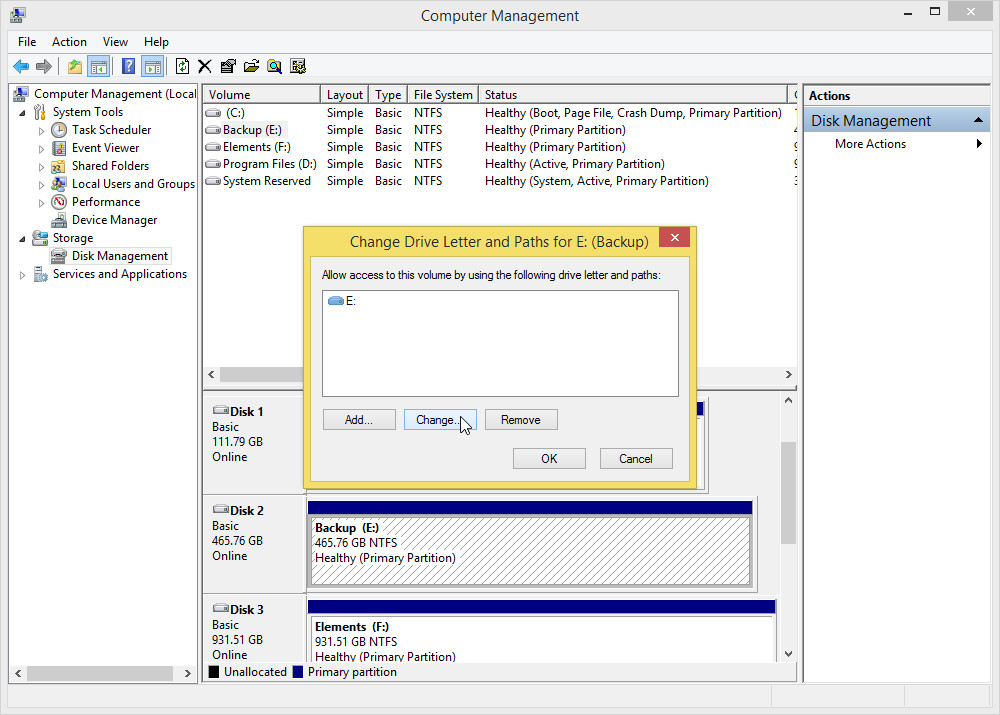Collapse the Disk Management actions section
The image size is (1000, 715).
coord(978,121)
